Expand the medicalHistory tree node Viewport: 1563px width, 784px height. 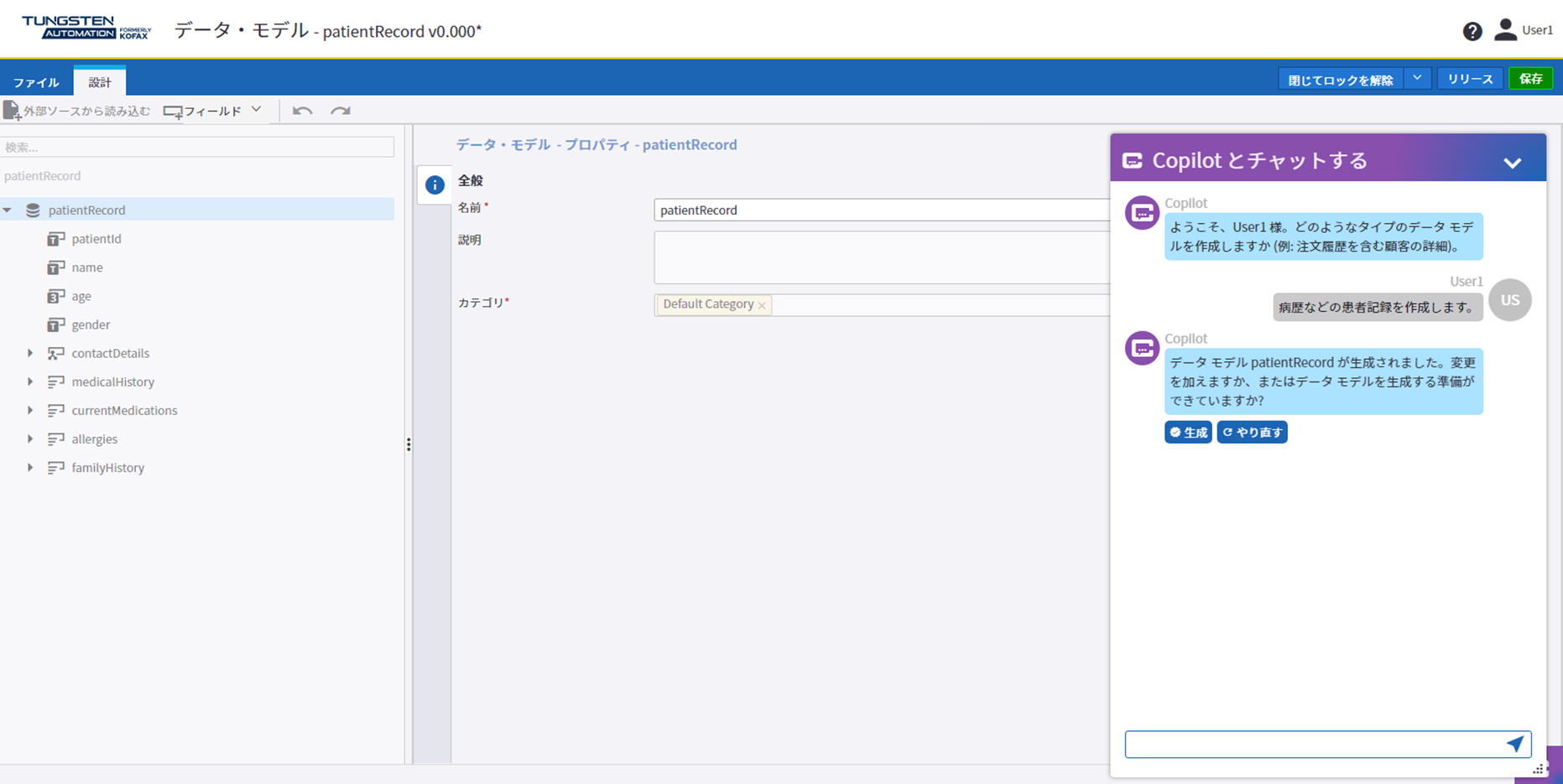tap(30, 382)
